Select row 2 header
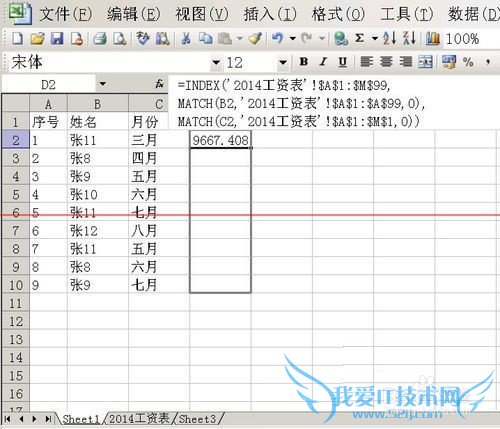 pyautogui.click(x=15, y=140)
